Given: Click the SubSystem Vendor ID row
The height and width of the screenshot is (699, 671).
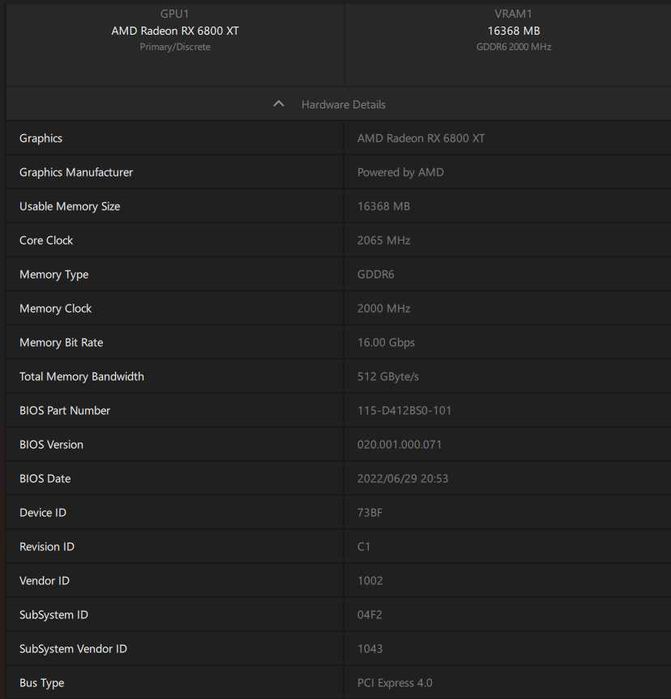Looking at the screenshot, I should click(x=73, y=648).
